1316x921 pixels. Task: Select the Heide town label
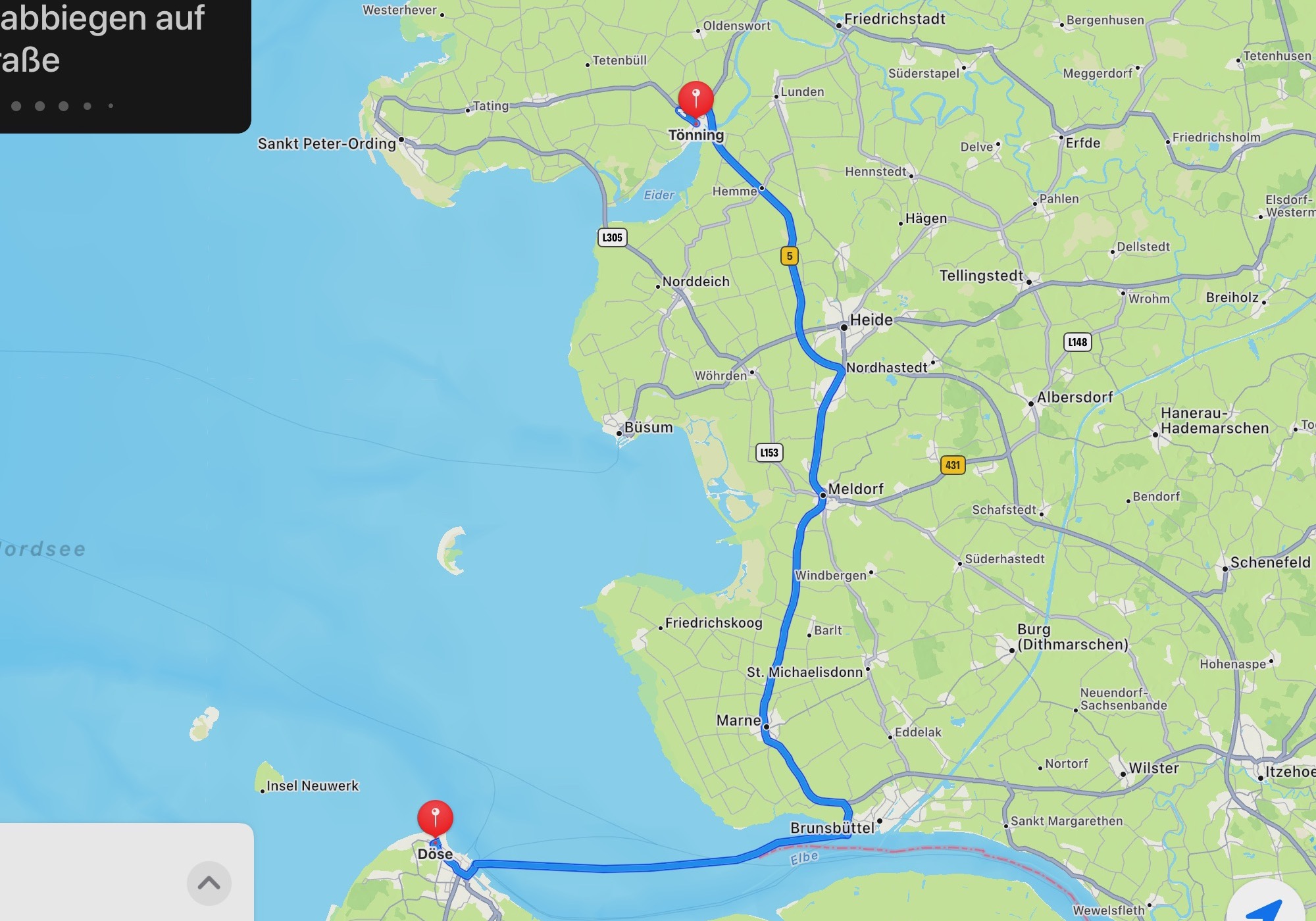(871, 320)
